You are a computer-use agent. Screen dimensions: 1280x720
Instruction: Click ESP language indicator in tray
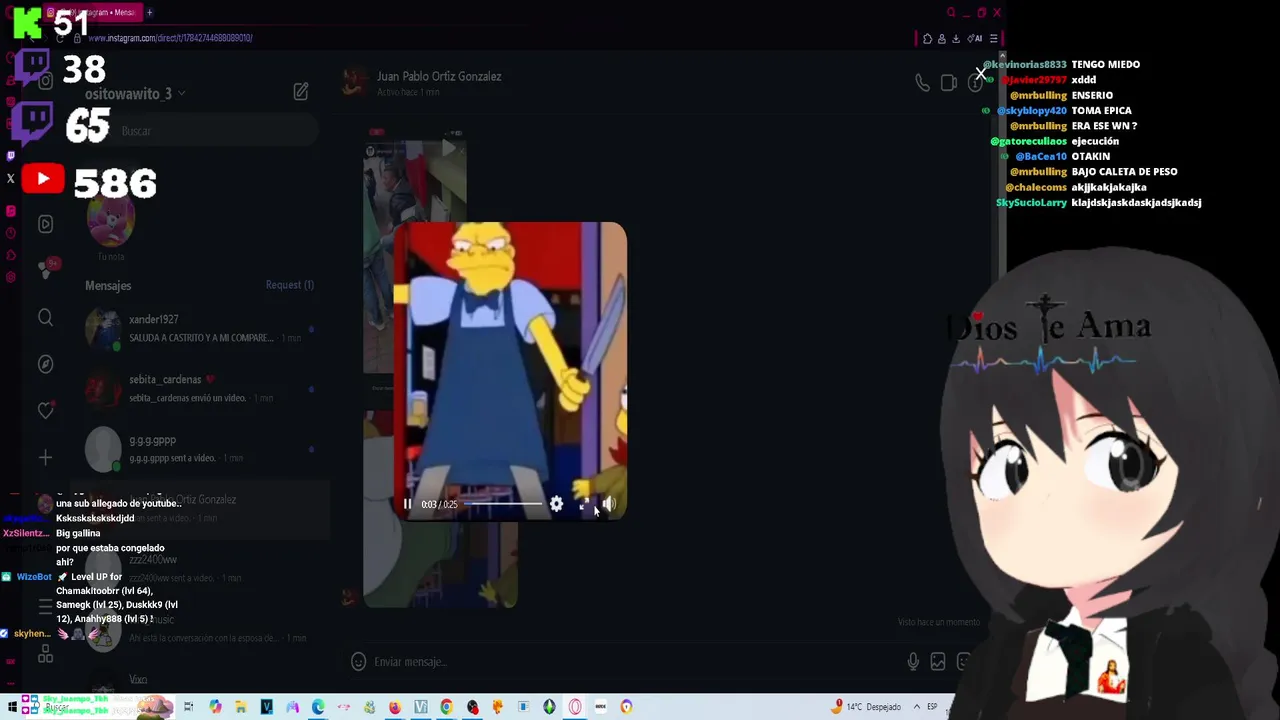click(x=932, y=707)
